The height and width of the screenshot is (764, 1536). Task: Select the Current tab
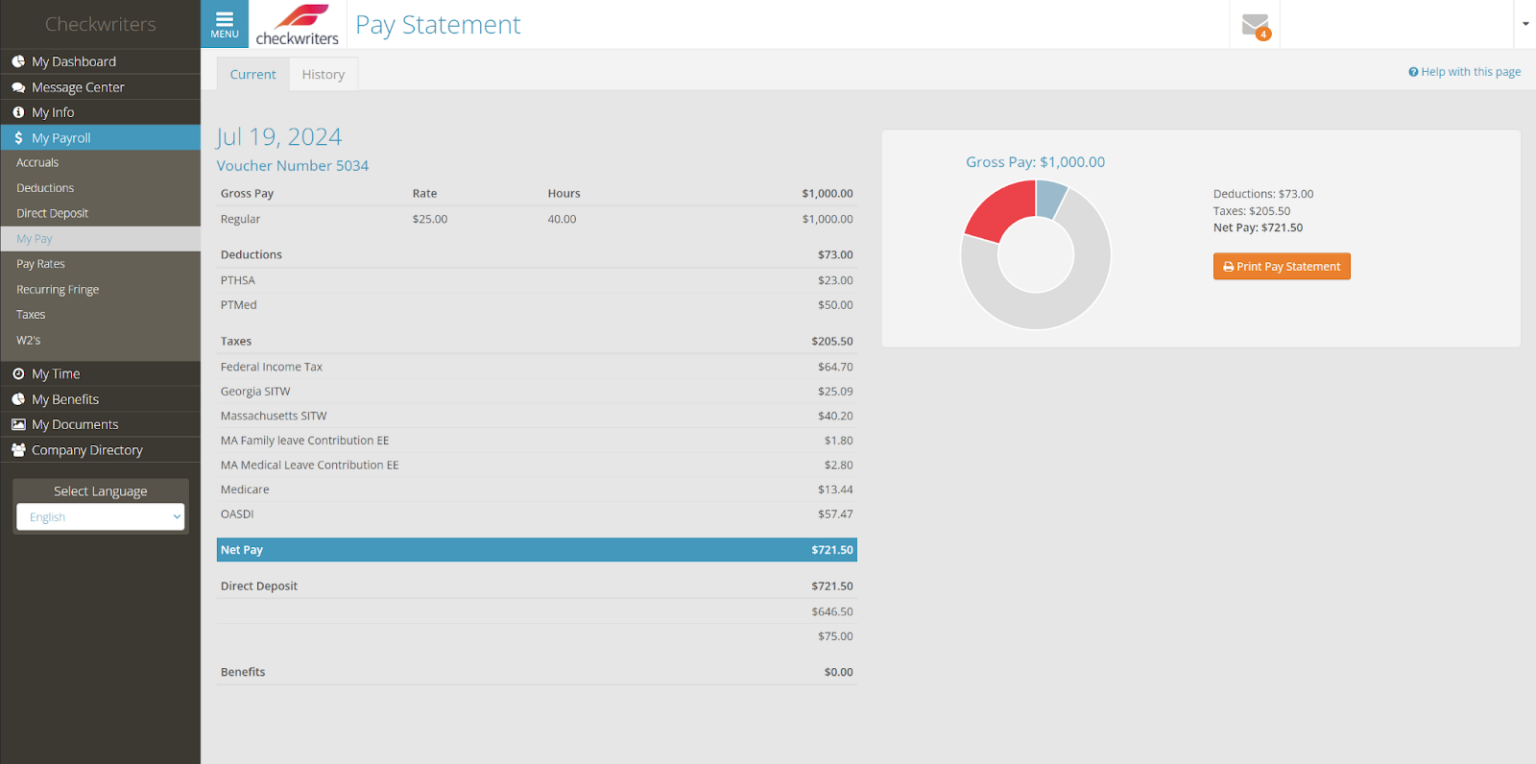pos(253,75)
